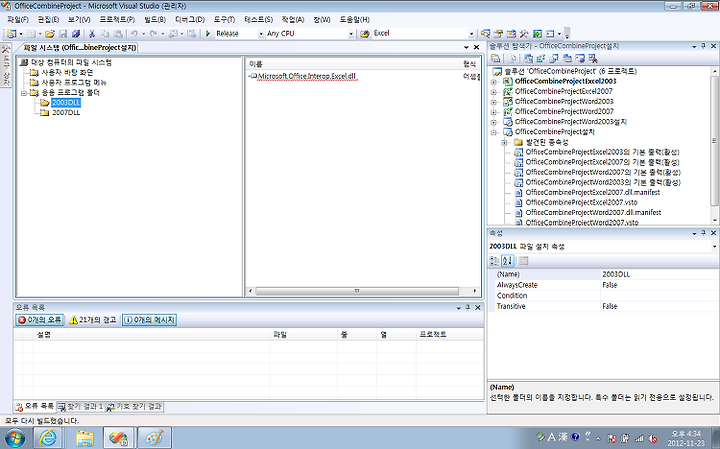Open the Launch Conditions Editor icon
This screenshot has height=449, width=720.
point(593,58)
